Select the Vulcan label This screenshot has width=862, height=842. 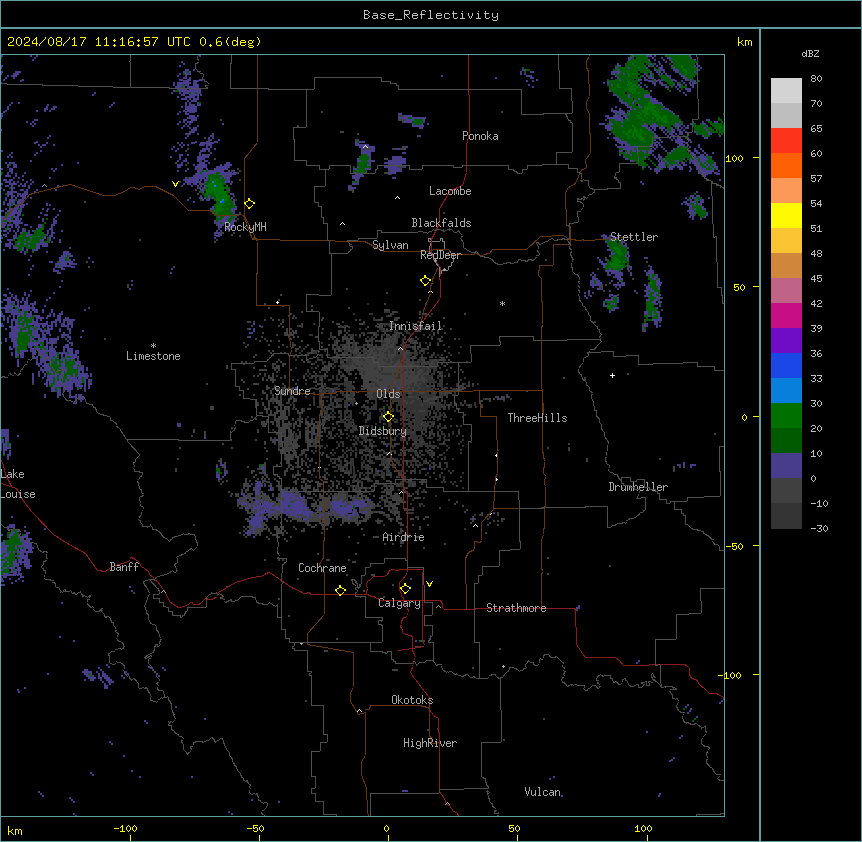coord(542,792)
